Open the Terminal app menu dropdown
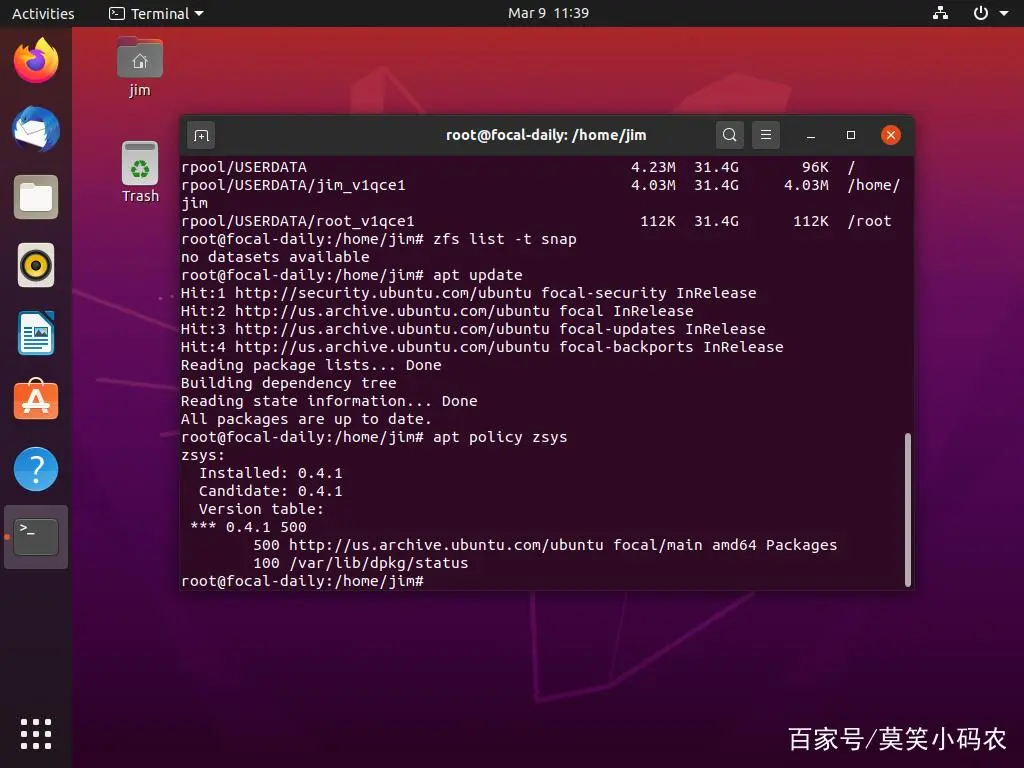1024x768 pixels. 156,13
